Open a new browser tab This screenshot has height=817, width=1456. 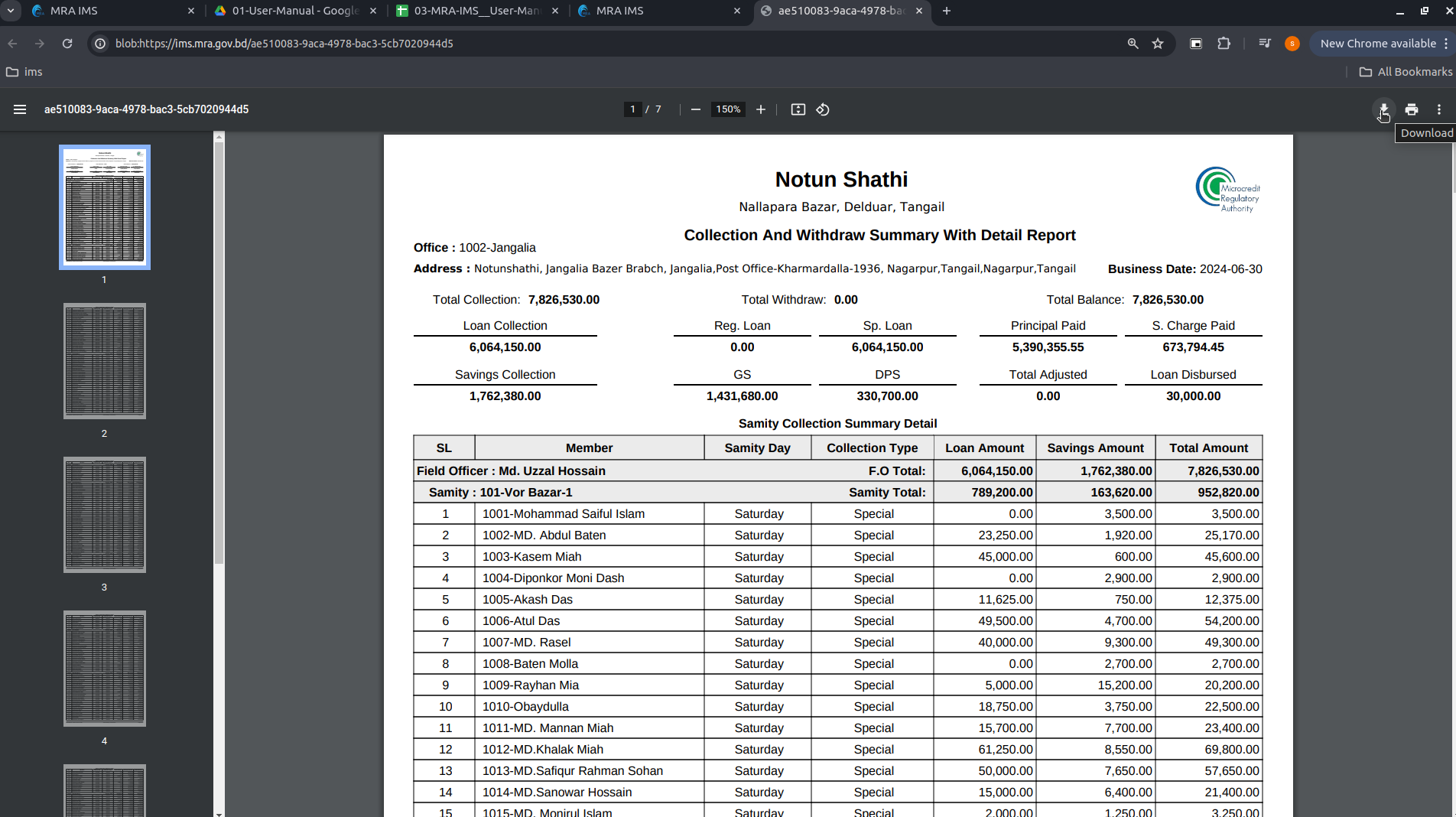(x=947, y=11)
